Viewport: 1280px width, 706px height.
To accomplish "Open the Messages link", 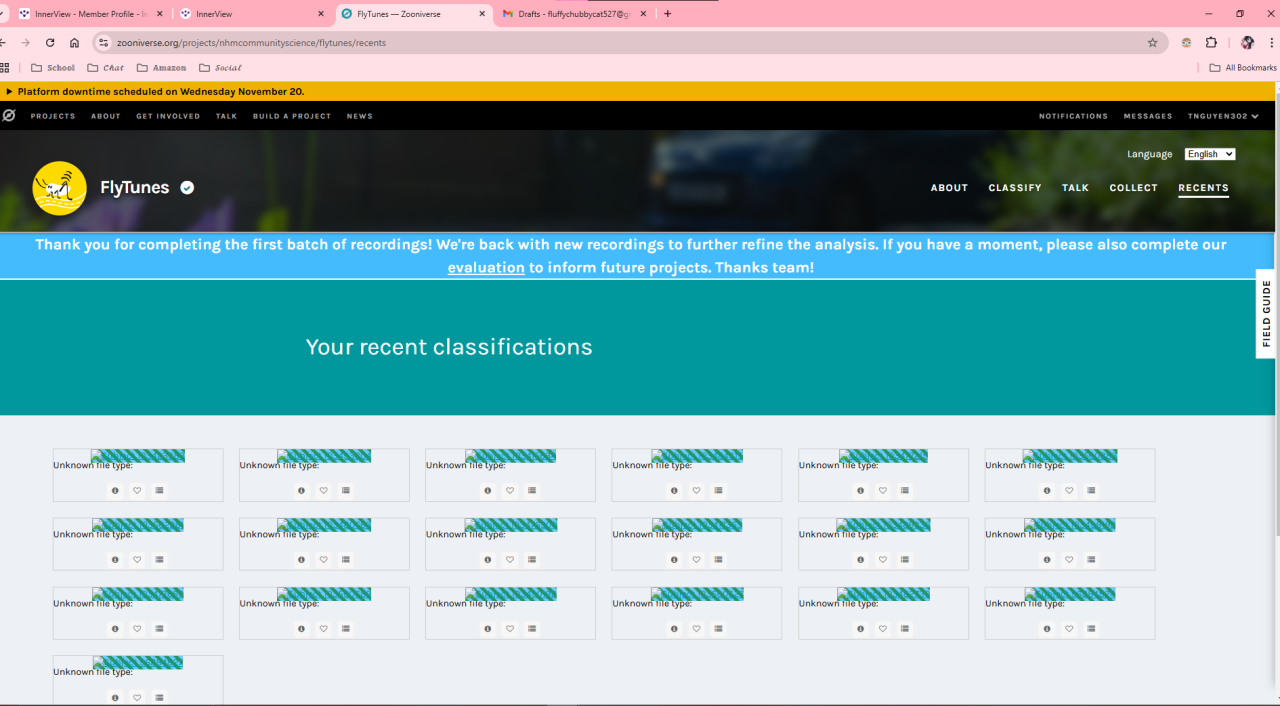I will coord(1148,116).
